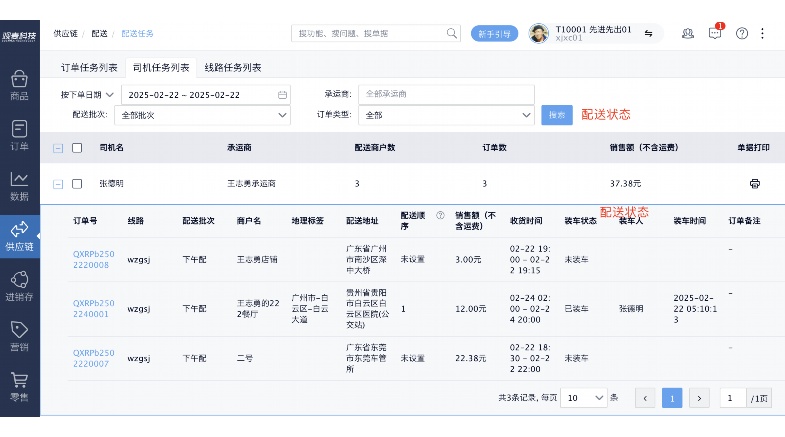The image size is (785, 437).
Task: Click the switch account arrows icon
Action: (x=648, y=34)
